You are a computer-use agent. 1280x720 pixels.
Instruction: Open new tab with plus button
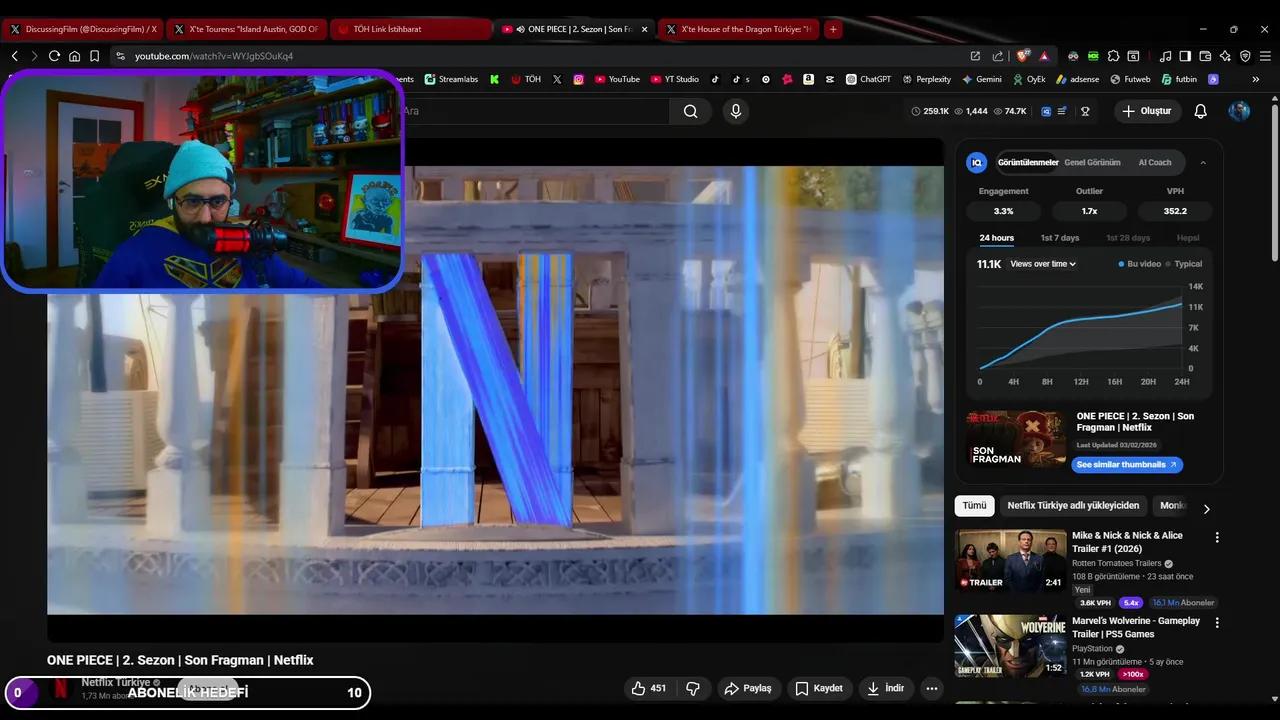click(x=833, y=29)
